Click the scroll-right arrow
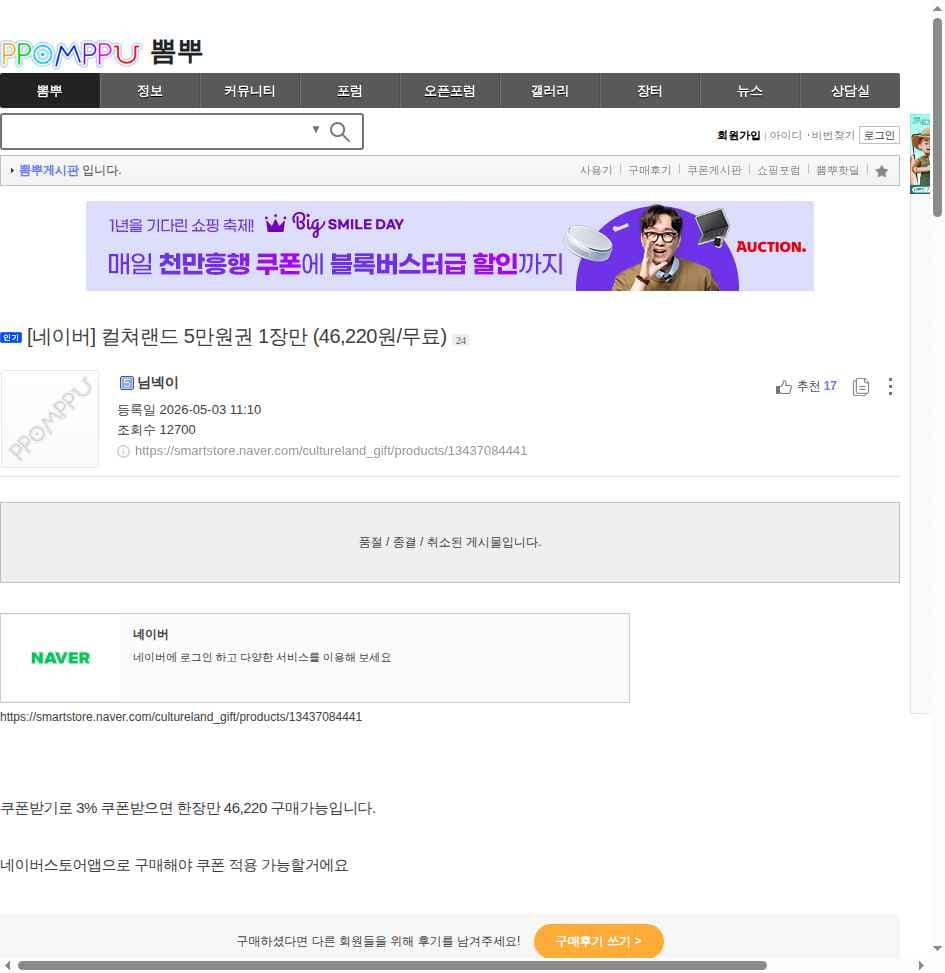The height and width of the screenshot is (973, 945). [x=921, y=966]
